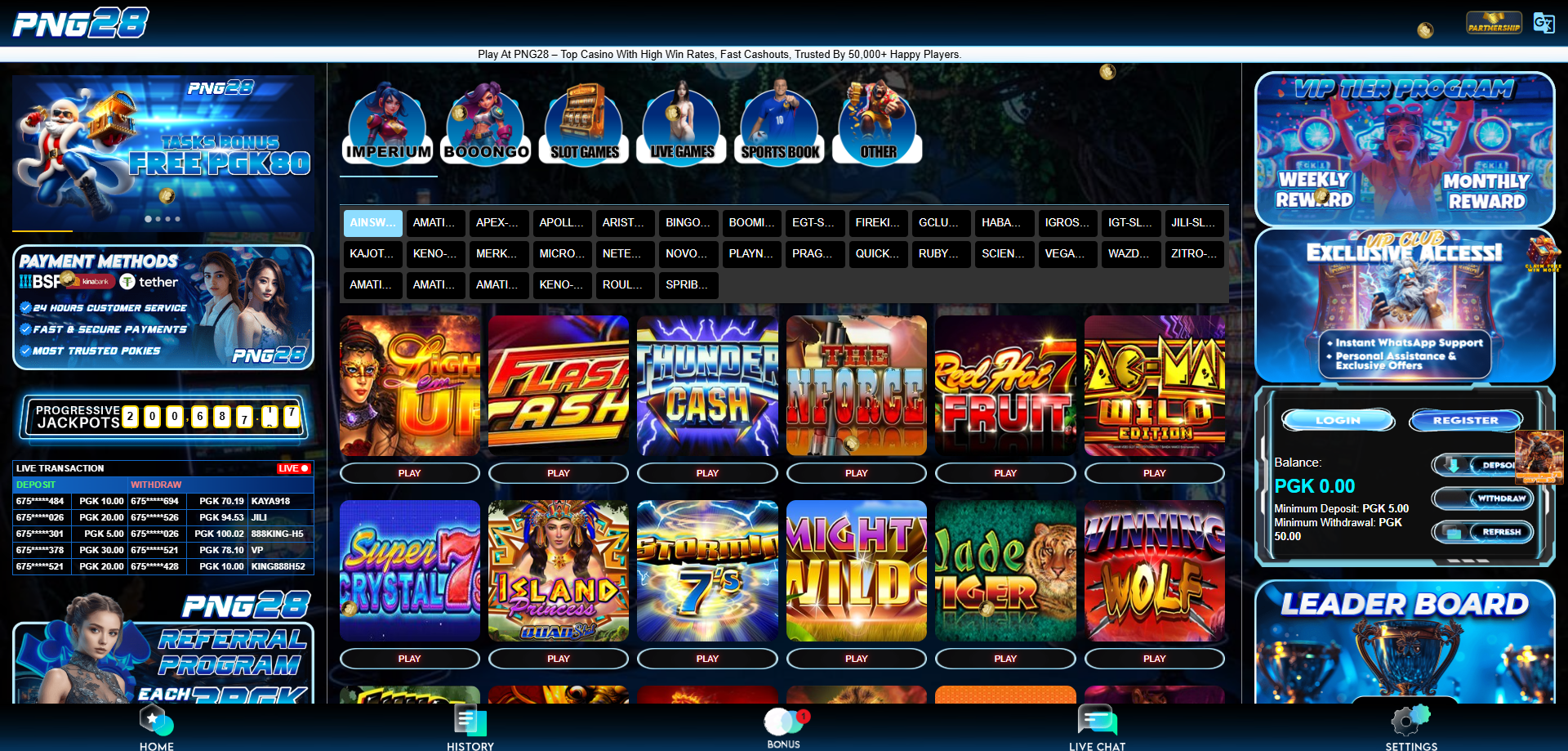Open the Imperium game category icon
1568x751 pixels.
[389, 124]
